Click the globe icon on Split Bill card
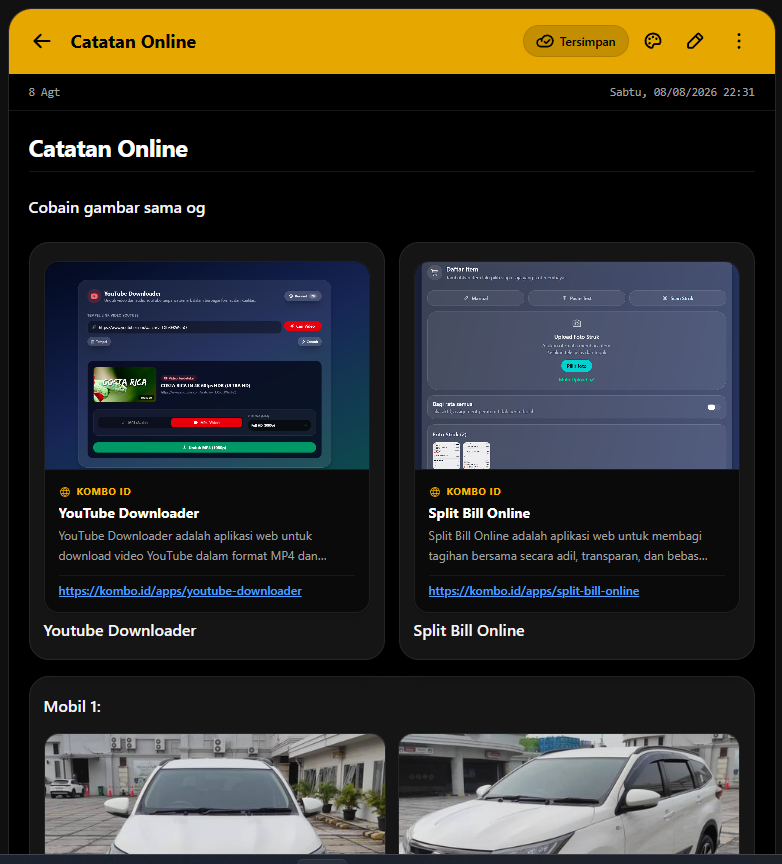 pyautogui.click(x=435, y=492)
